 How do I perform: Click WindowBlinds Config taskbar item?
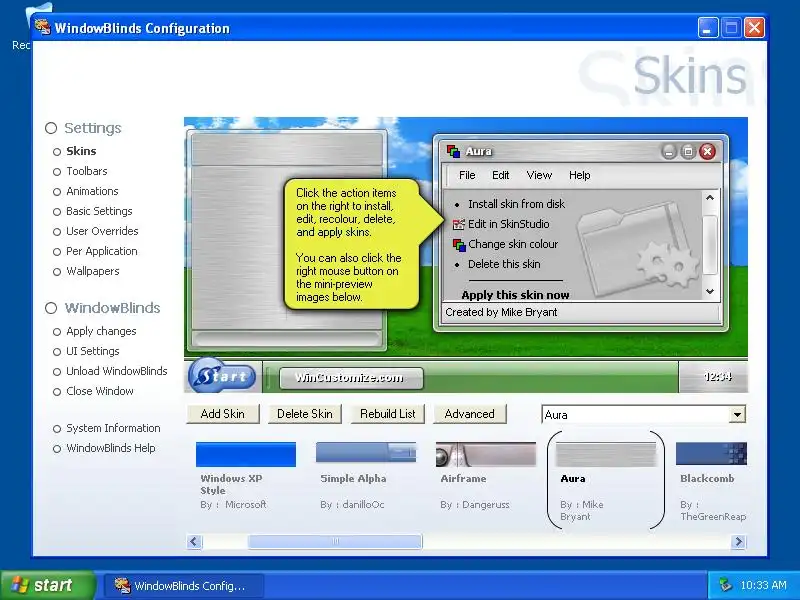[x=184, y=585]
